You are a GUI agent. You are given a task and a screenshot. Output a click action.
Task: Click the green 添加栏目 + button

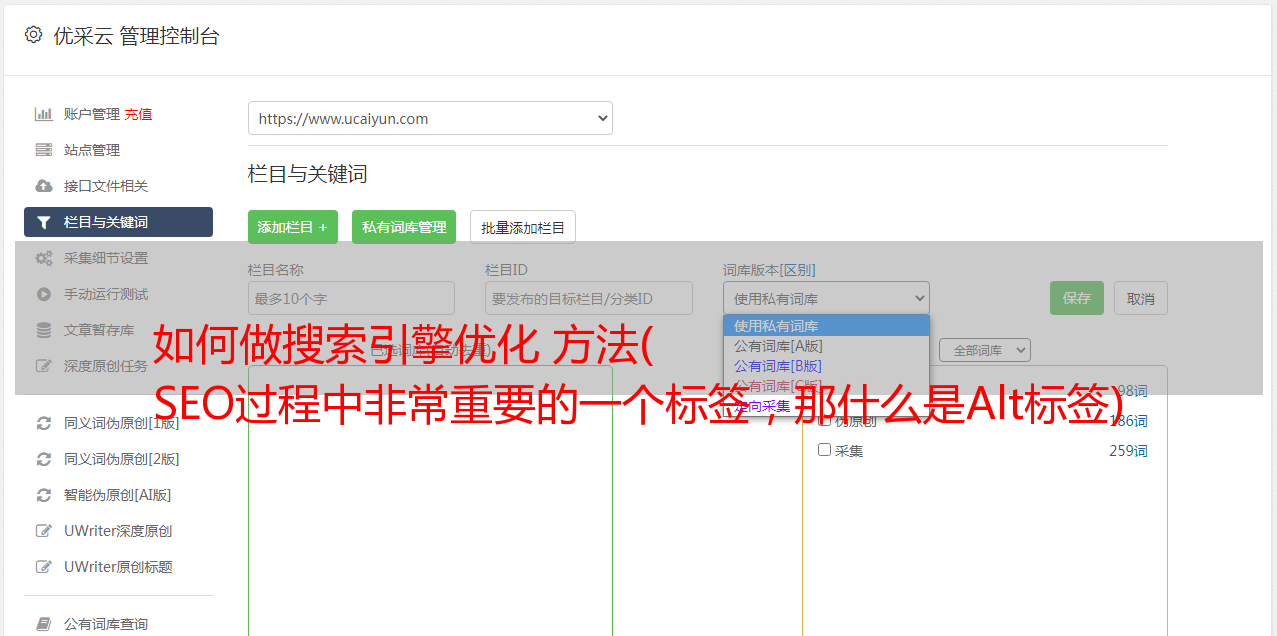(x=293, y=227)
